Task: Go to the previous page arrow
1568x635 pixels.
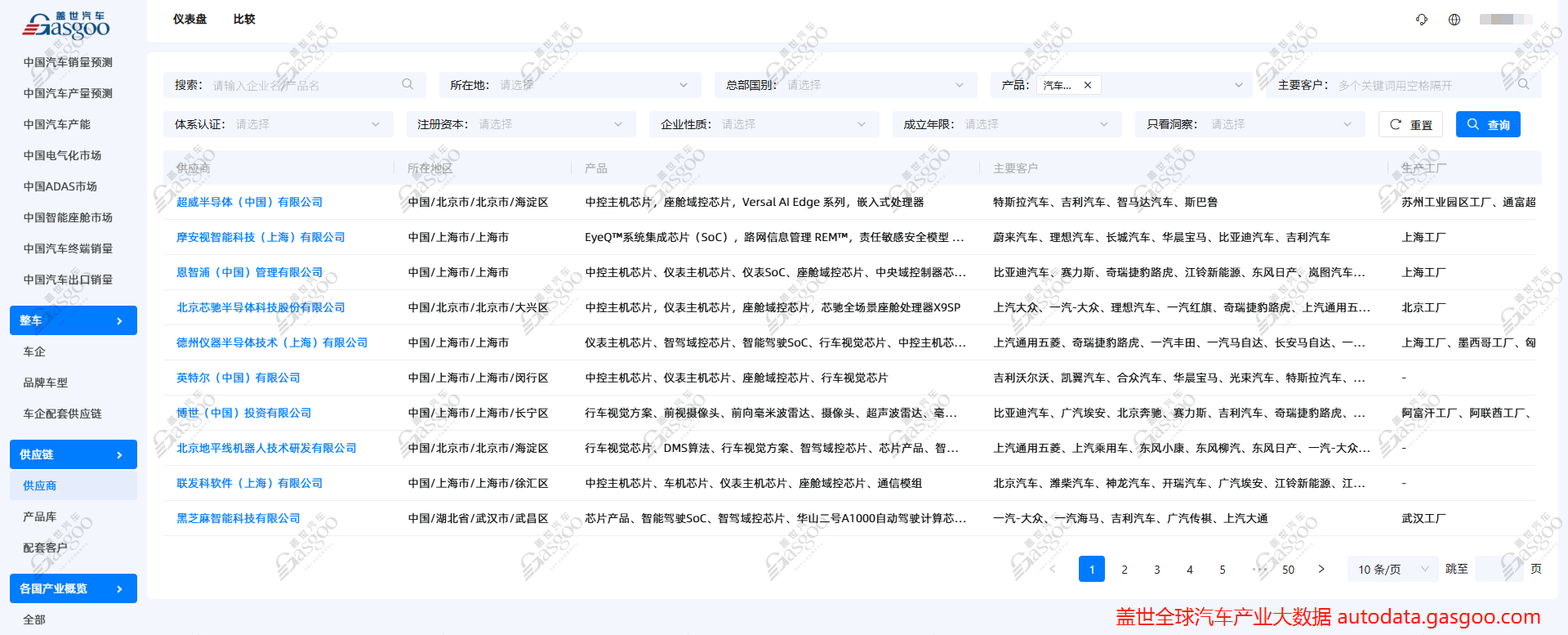Action: [x=1053, y=569]
